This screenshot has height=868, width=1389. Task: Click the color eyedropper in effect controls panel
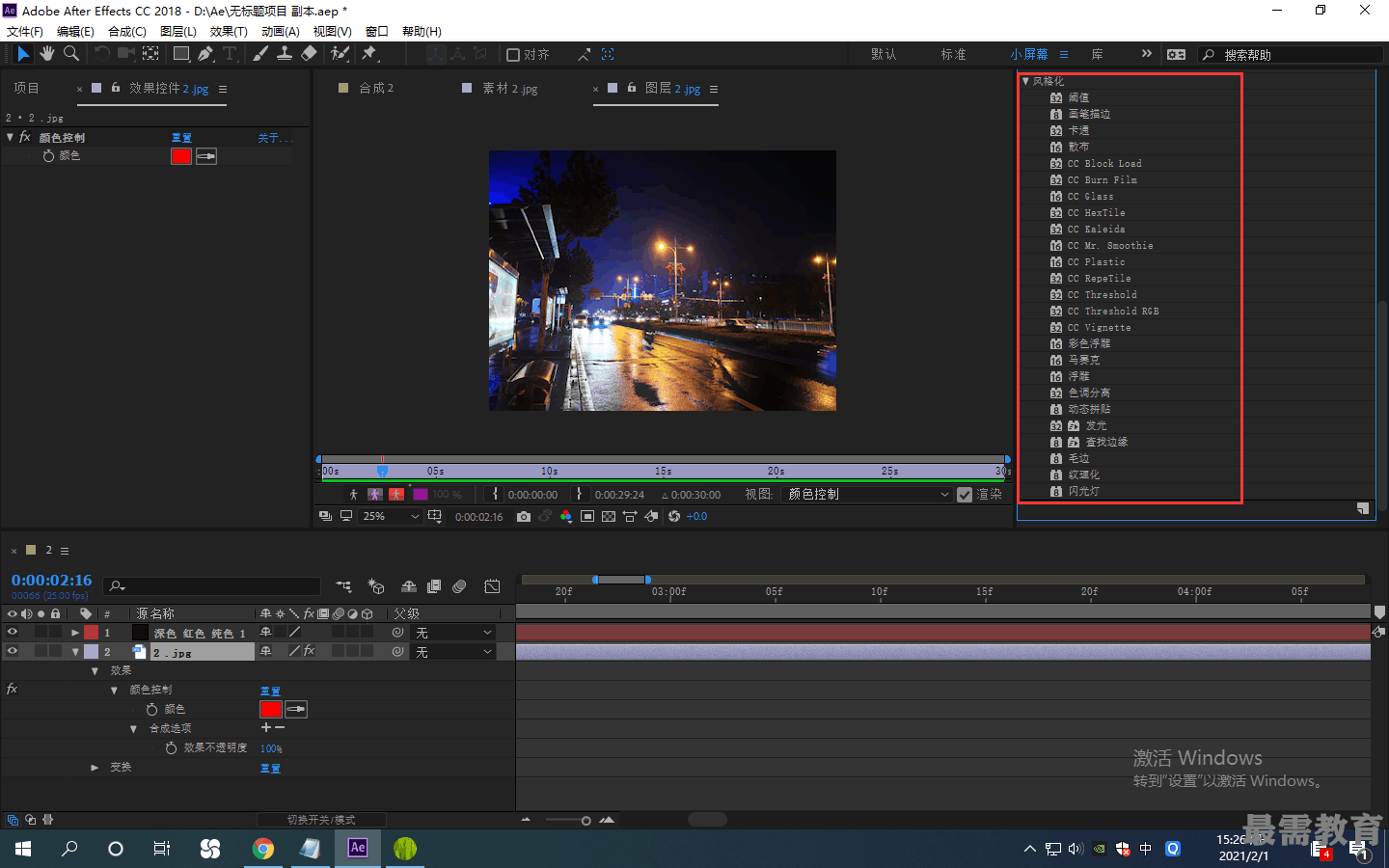pyautogui.click(x=206, y=156)
